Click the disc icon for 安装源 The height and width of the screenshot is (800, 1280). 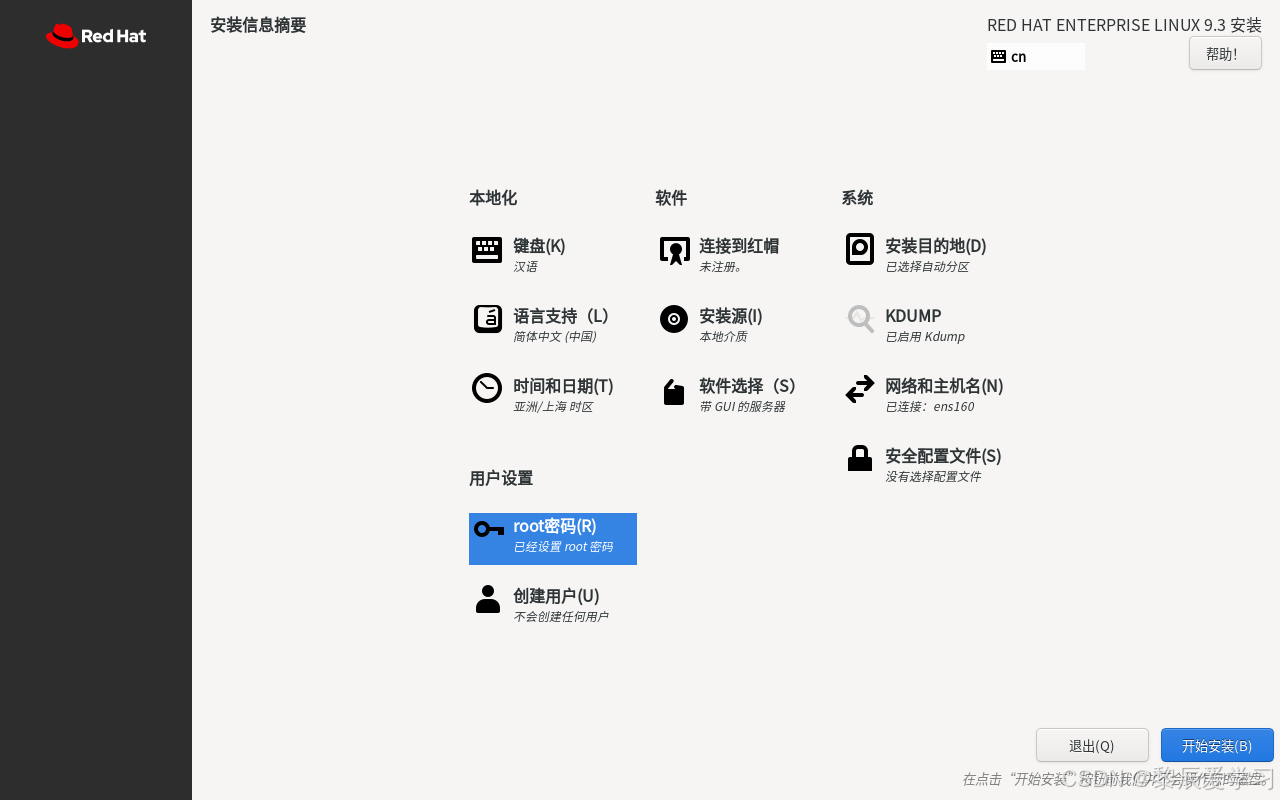pos(674,319)
